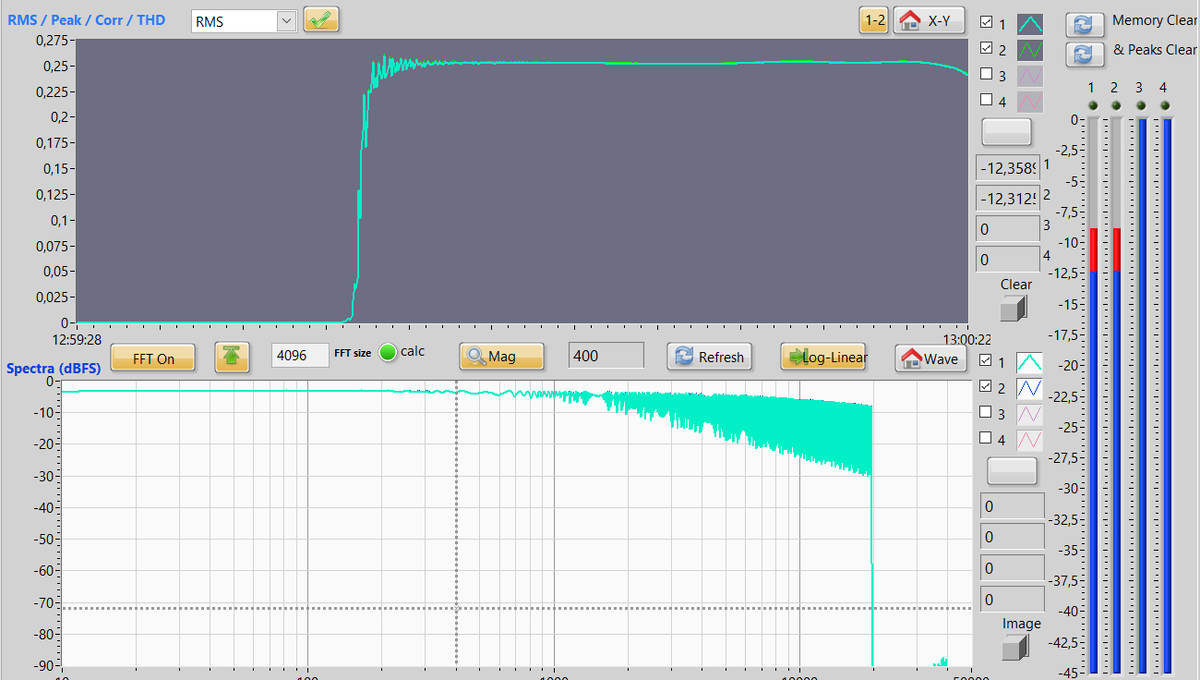The image size is (1200, 680).
Task: Enable RMS channel 4 checkbox
Action: (987, 100)
